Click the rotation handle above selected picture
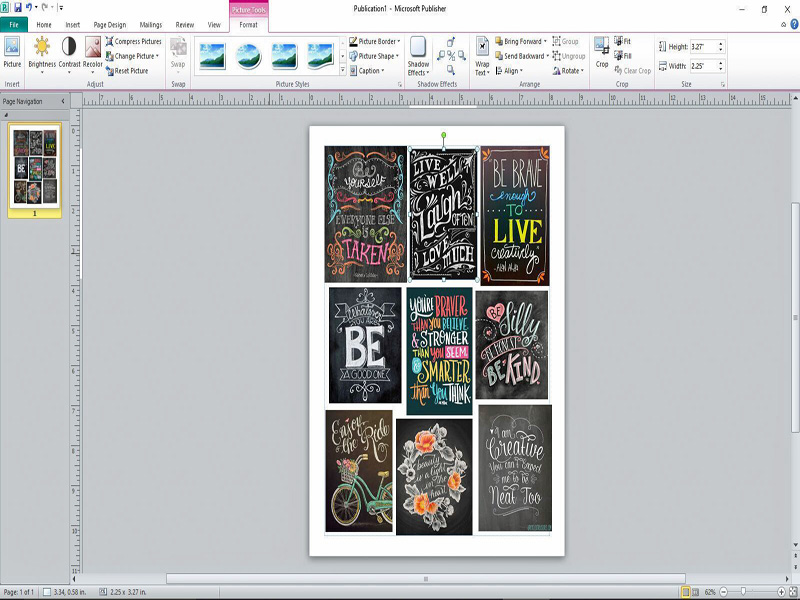 click(x=444, y=135)
